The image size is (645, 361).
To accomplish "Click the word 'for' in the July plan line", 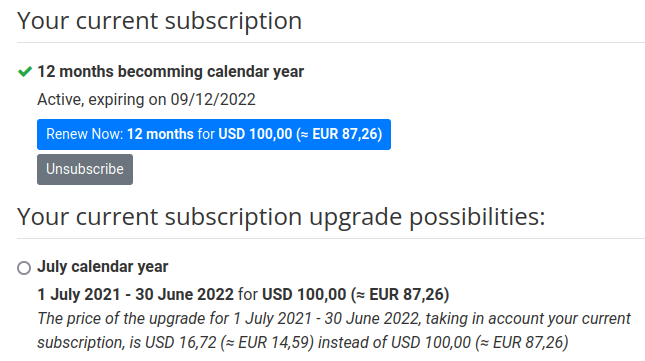I will tap(248, 294).
